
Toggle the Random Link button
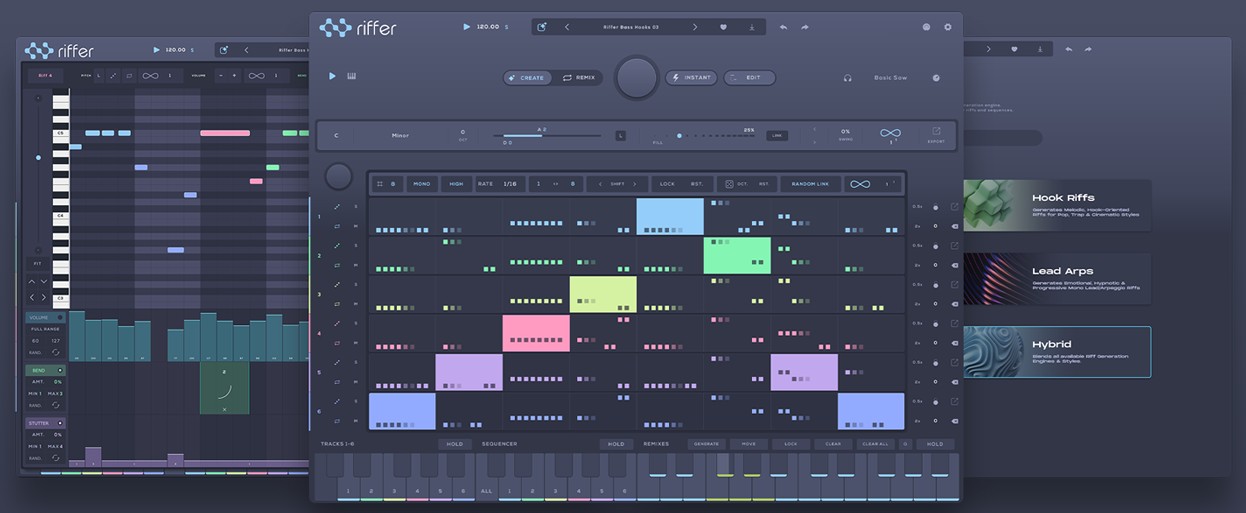tap(810, 184)
